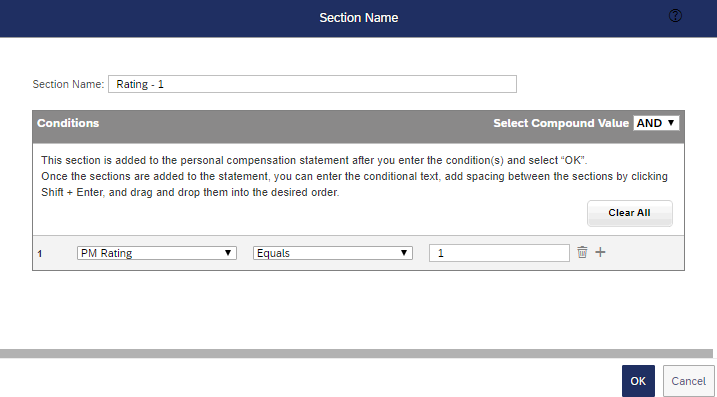Open the AND compound value dropdown

click(656, 123)
